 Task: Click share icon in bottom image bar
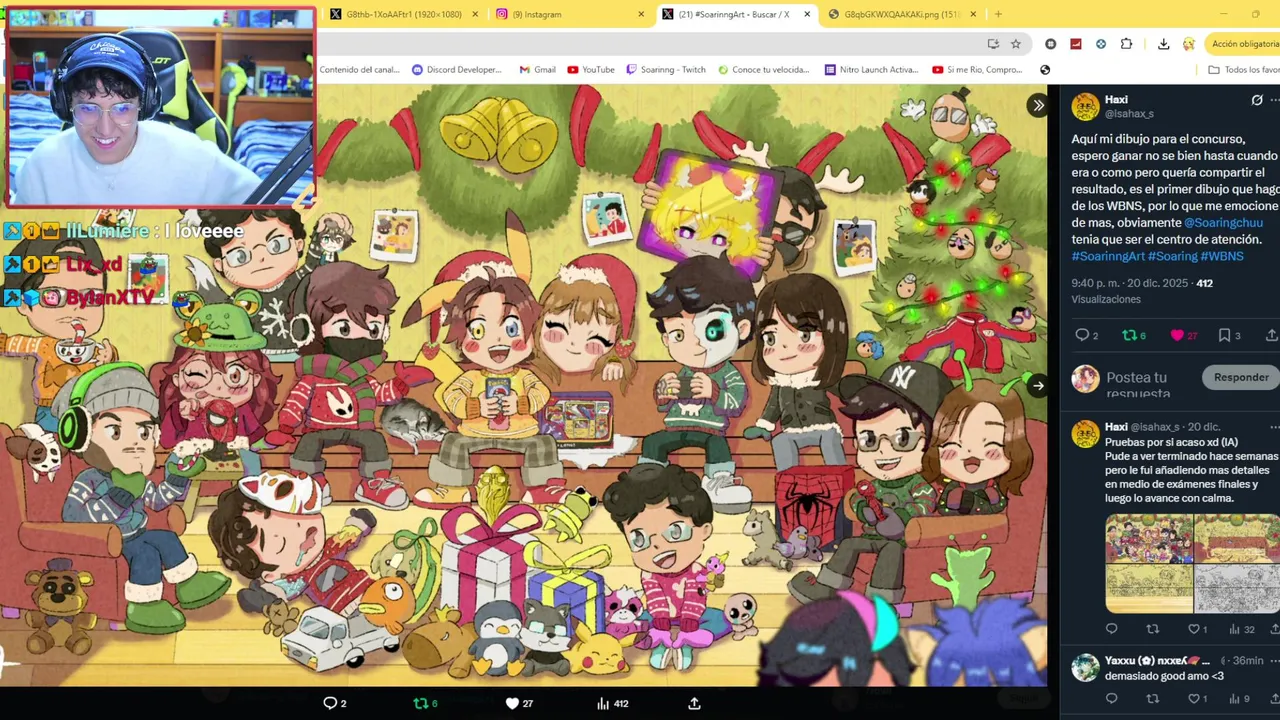coord(694,703)
